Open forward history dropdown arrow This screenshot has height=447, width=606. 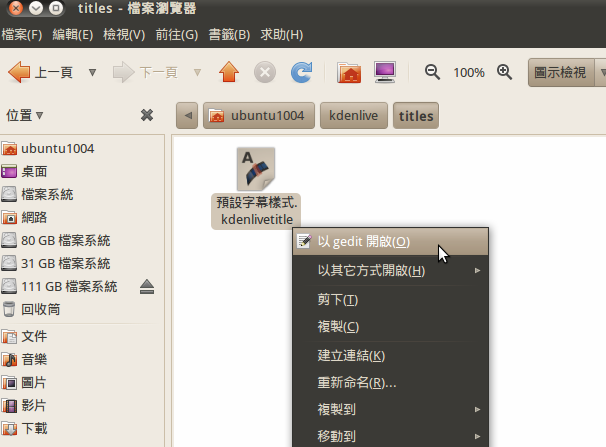click(197, 72)
